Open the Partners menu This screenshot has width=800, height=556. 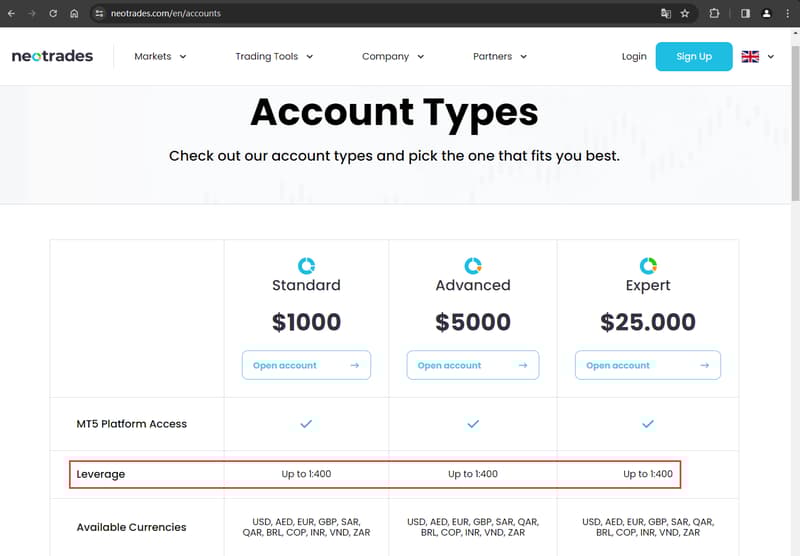coord(500,57)
